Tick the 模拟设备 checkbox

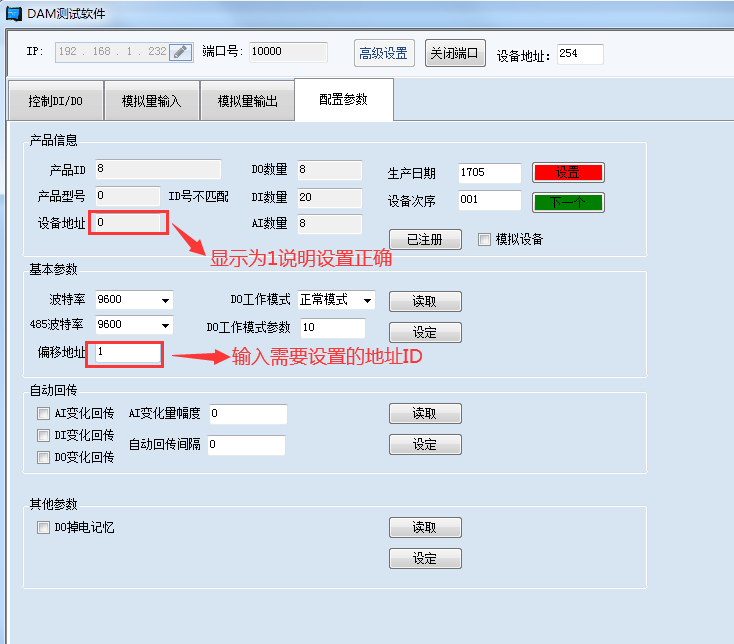click(x=485, y=239)
